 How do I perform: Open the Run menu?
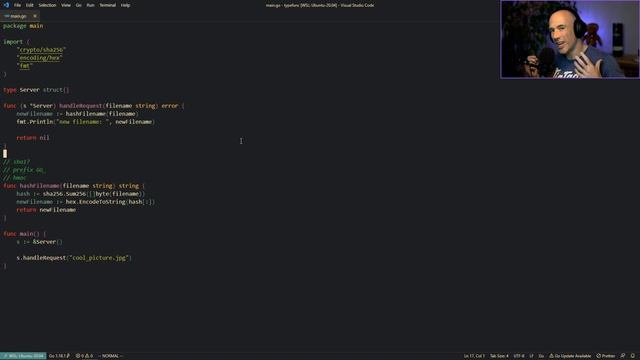click(x=90, y=5)
